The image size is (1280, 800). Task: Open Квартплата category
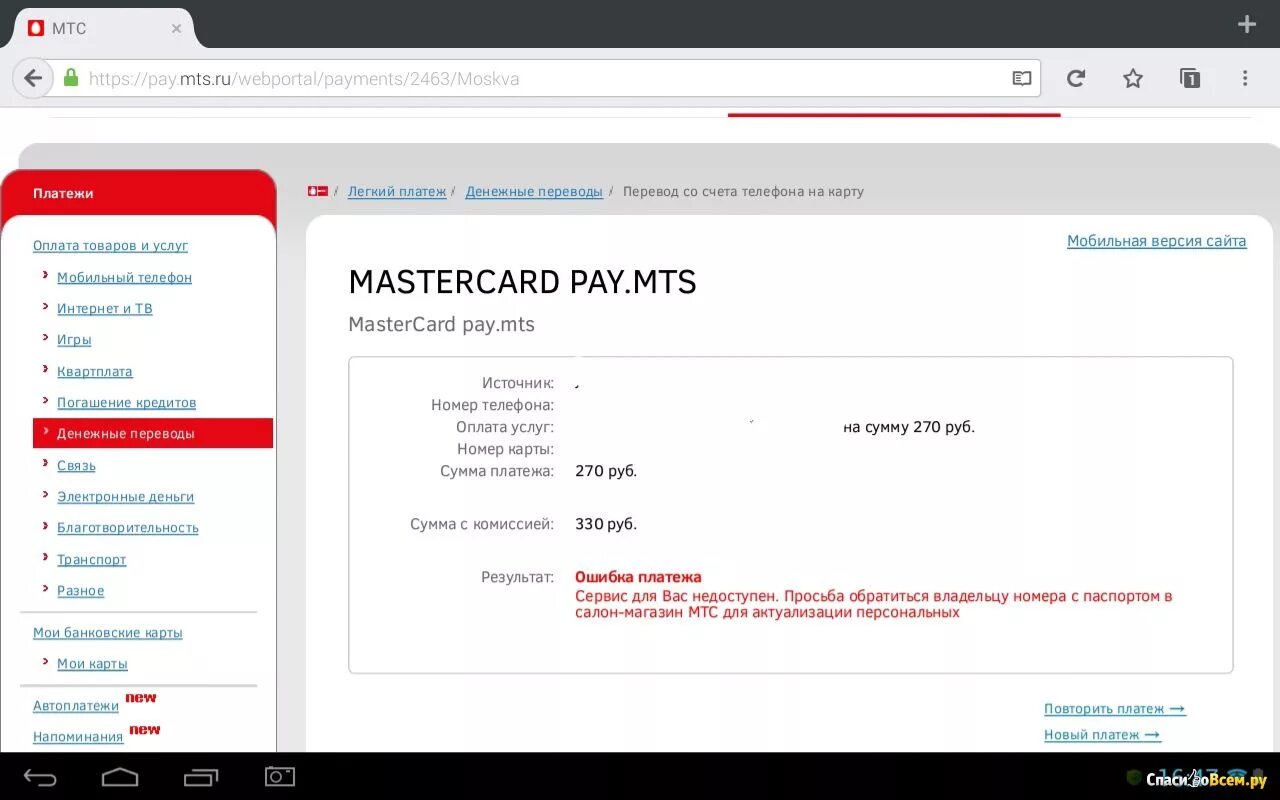point(95,371)
